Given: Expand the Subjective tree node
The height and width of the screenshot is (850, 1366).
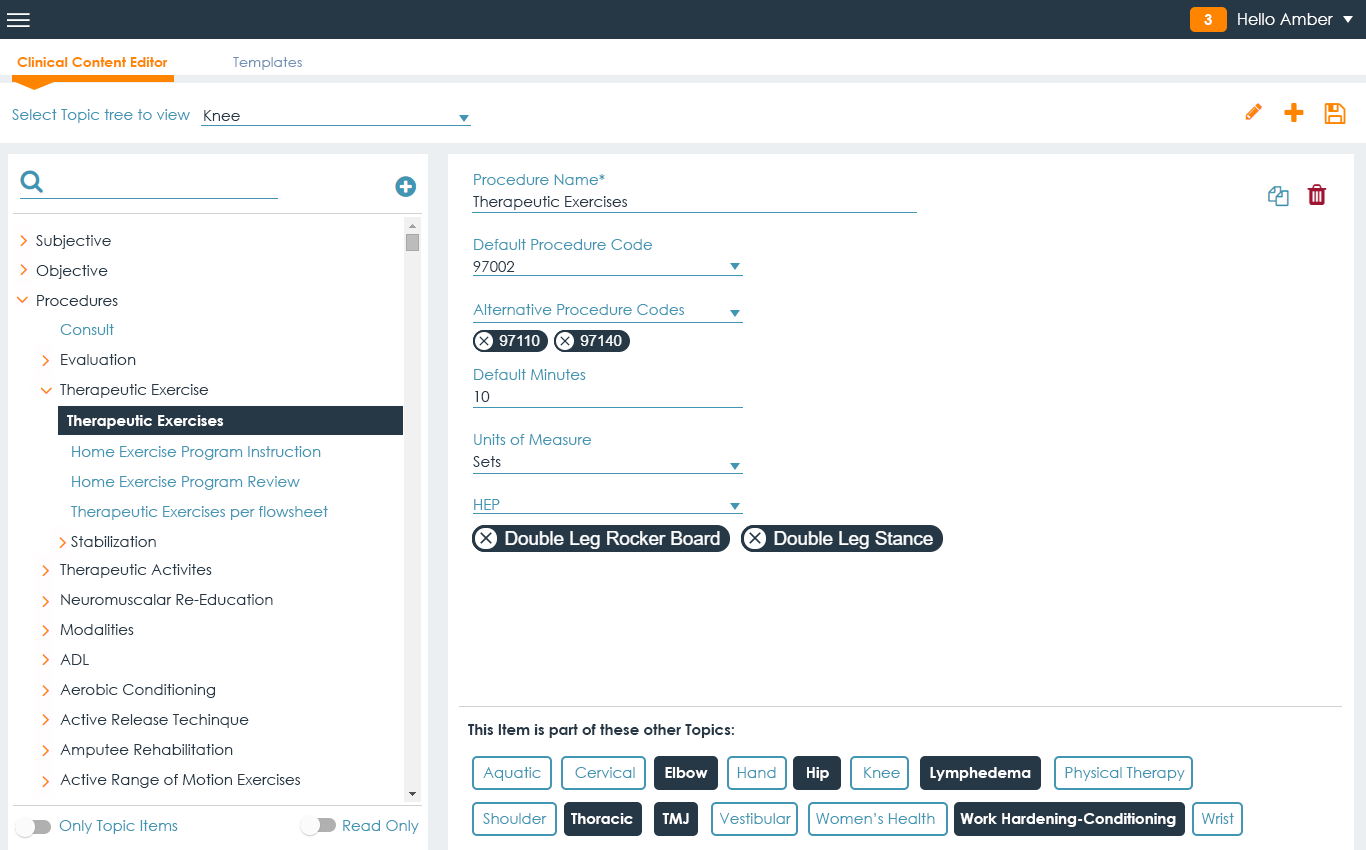Looking at the screenshot, I should click(x=23, y=241).
